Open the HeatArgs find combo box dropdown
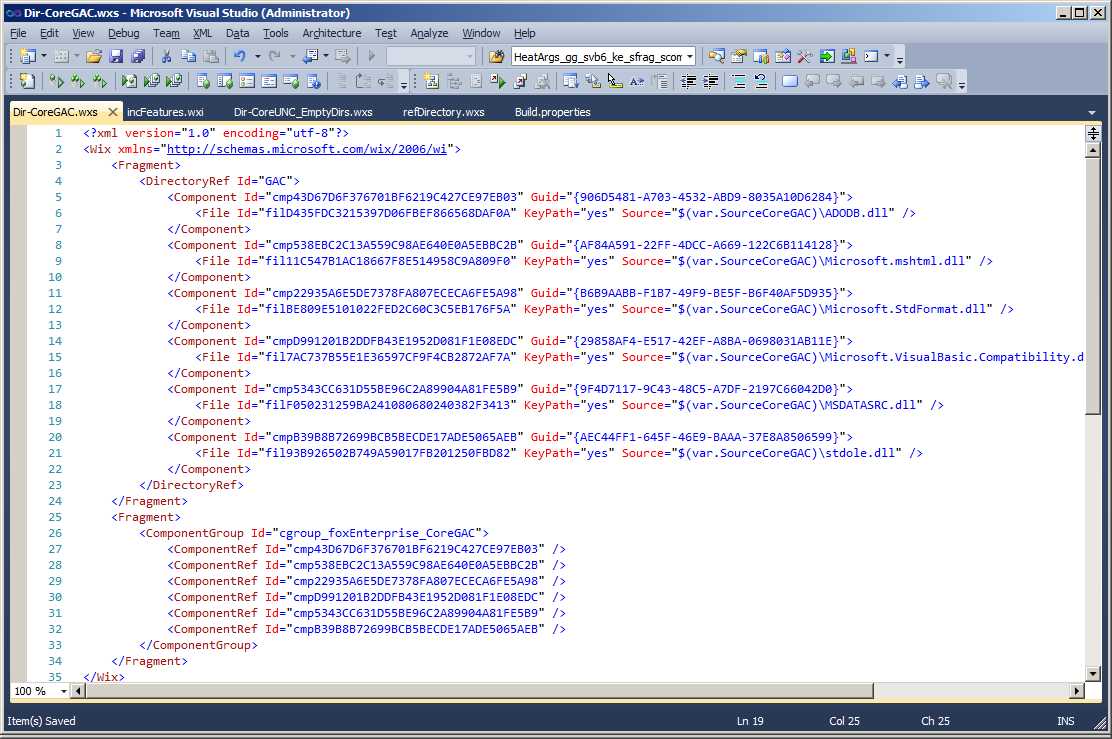Image resolution: width=1112 pixels, height=739 pixels. (689, 57)
